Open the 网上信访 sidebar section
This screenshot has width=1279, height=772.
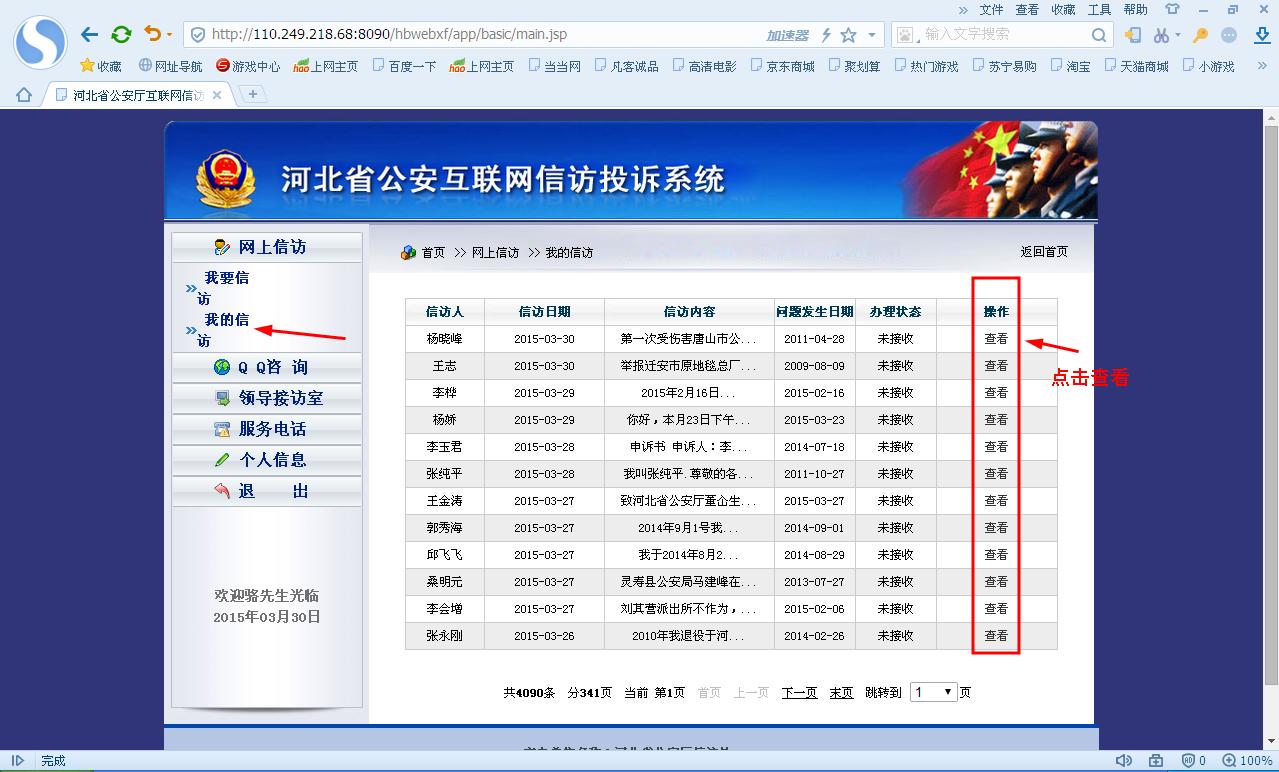click(266, 247)
